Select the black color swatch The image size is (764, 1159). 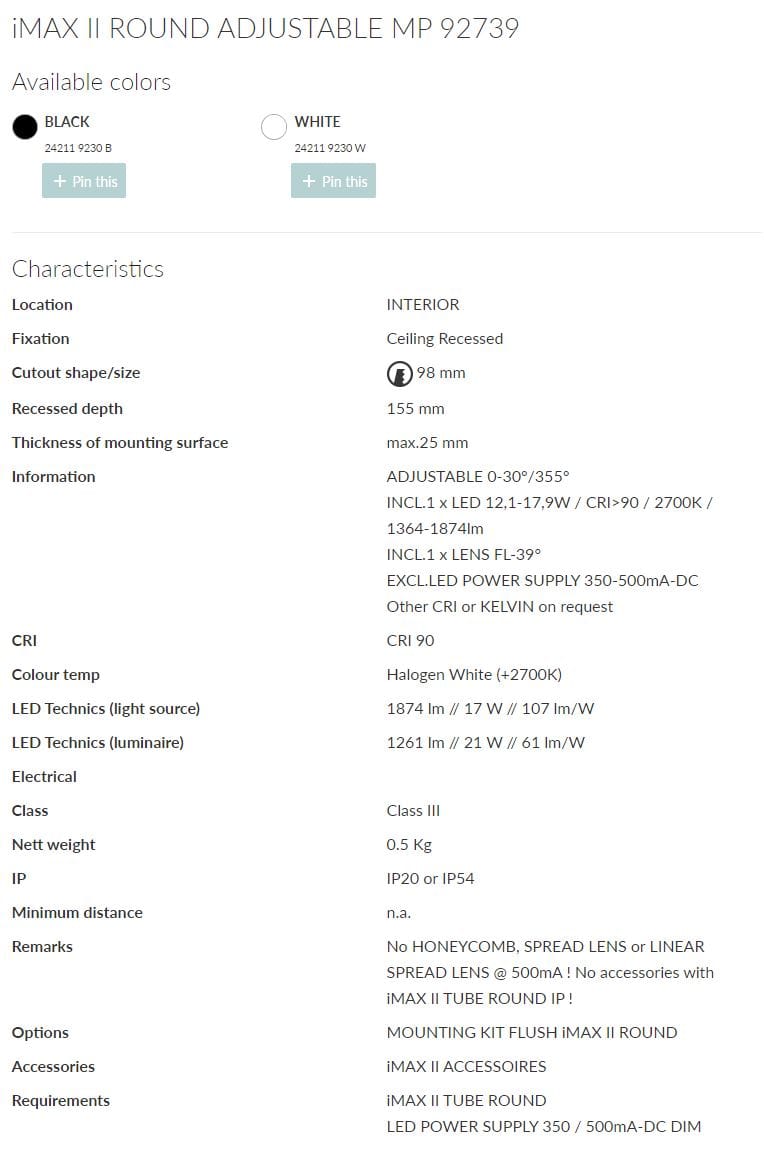click(x=25, y=127)
